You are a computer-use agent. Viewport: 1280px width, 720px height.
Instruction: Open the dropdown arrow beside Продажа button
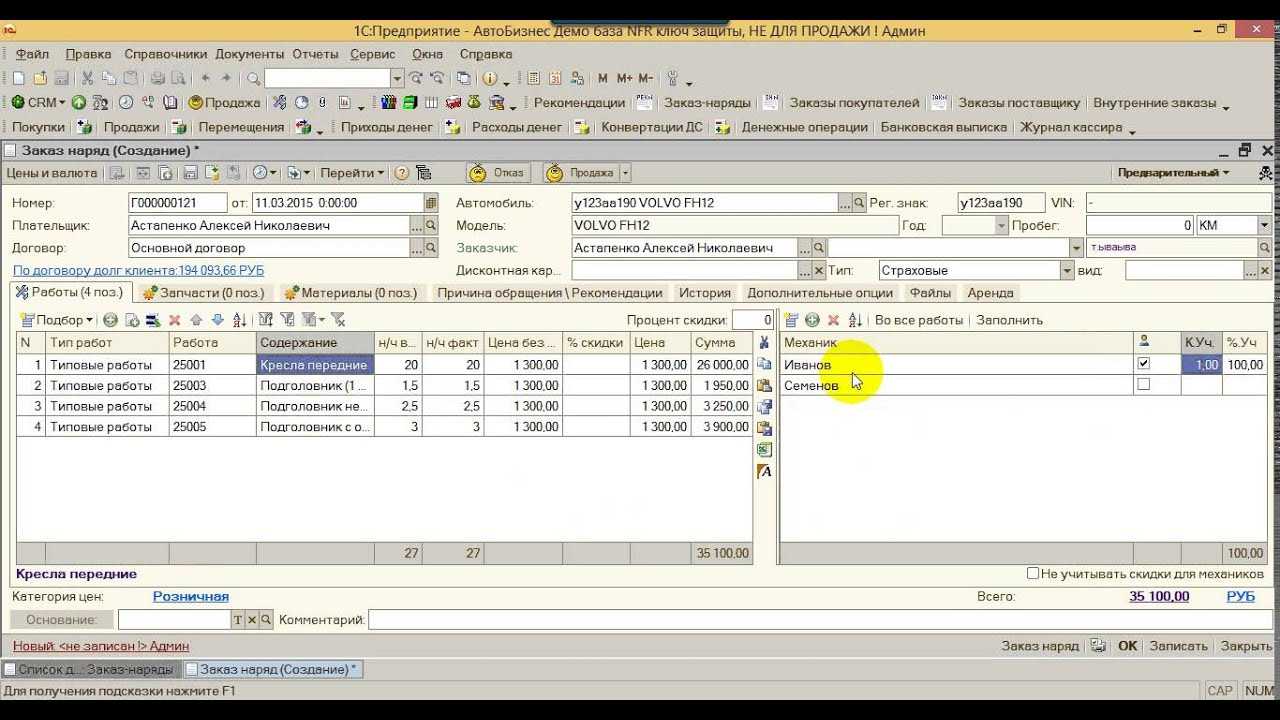click(x=626, y=173)
